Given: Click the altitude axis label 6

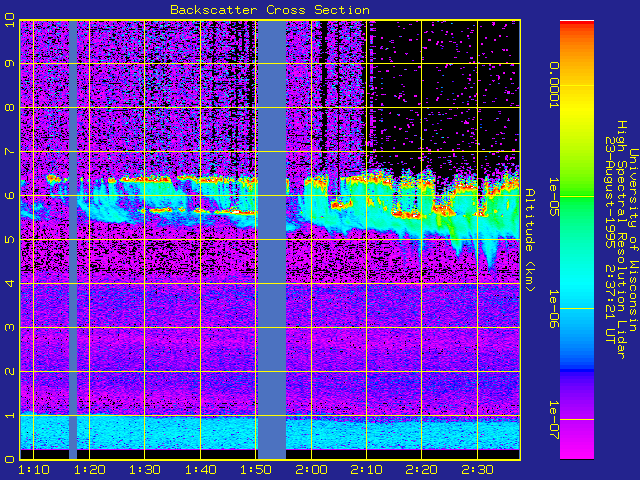Looking at the screenshot, I should (x=9, y=195).
